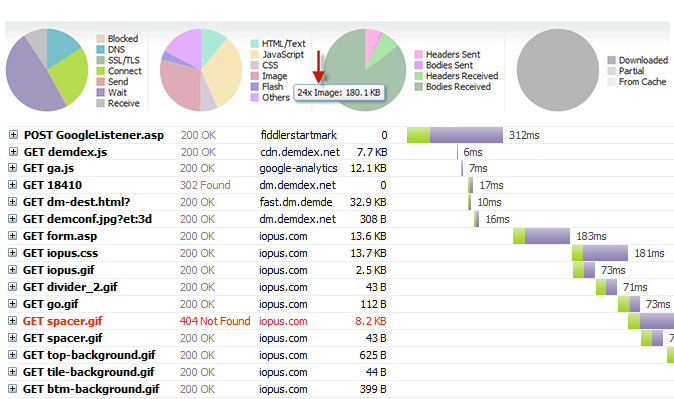Click the 'cdn.demdex.net' host cell
The height and width of the screenshot is (399, 674).
(300, 152)
